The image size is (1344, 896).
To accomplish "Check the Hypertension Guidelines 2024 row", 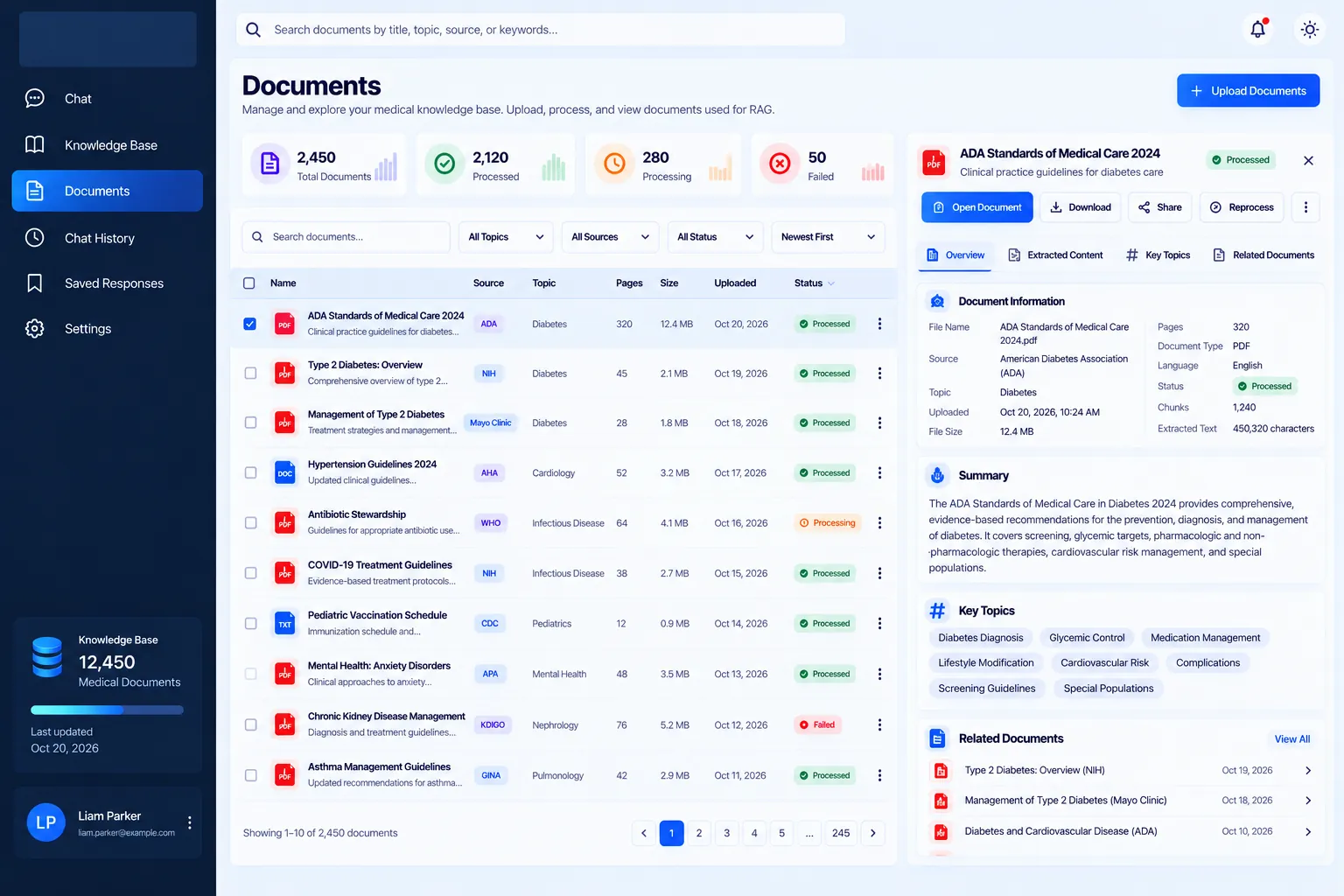I will [250, 473].
